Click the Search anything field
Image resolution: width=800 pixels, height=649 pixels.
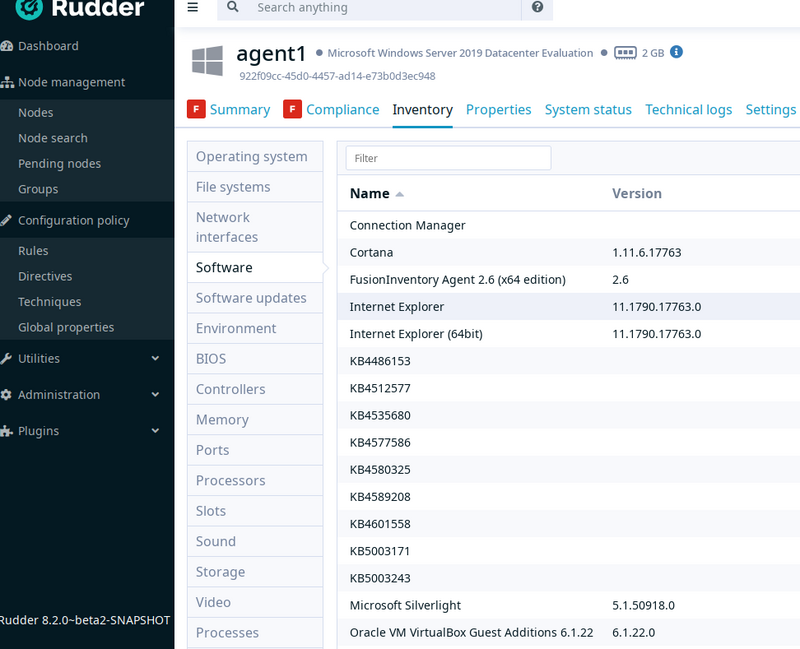pos(385,8)
